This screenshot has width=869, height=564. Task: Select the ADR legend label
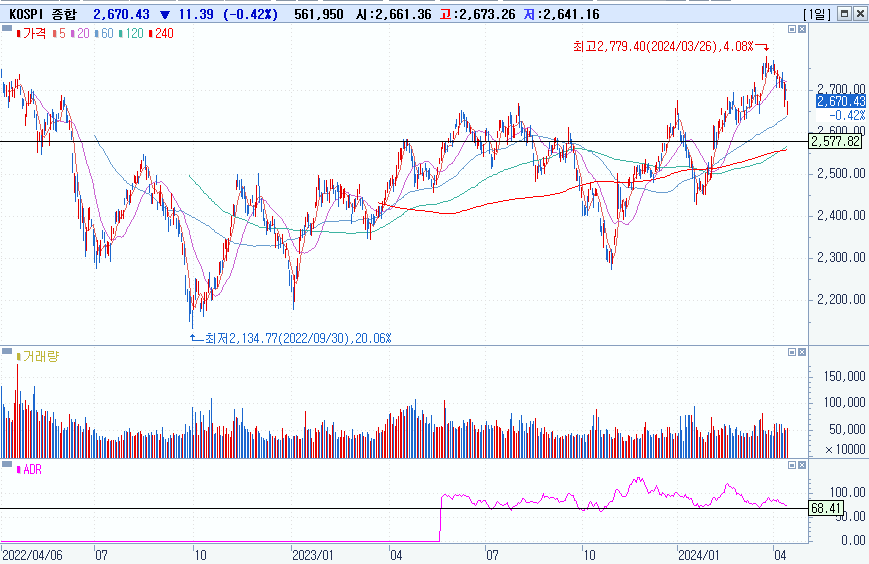point(29,470)
